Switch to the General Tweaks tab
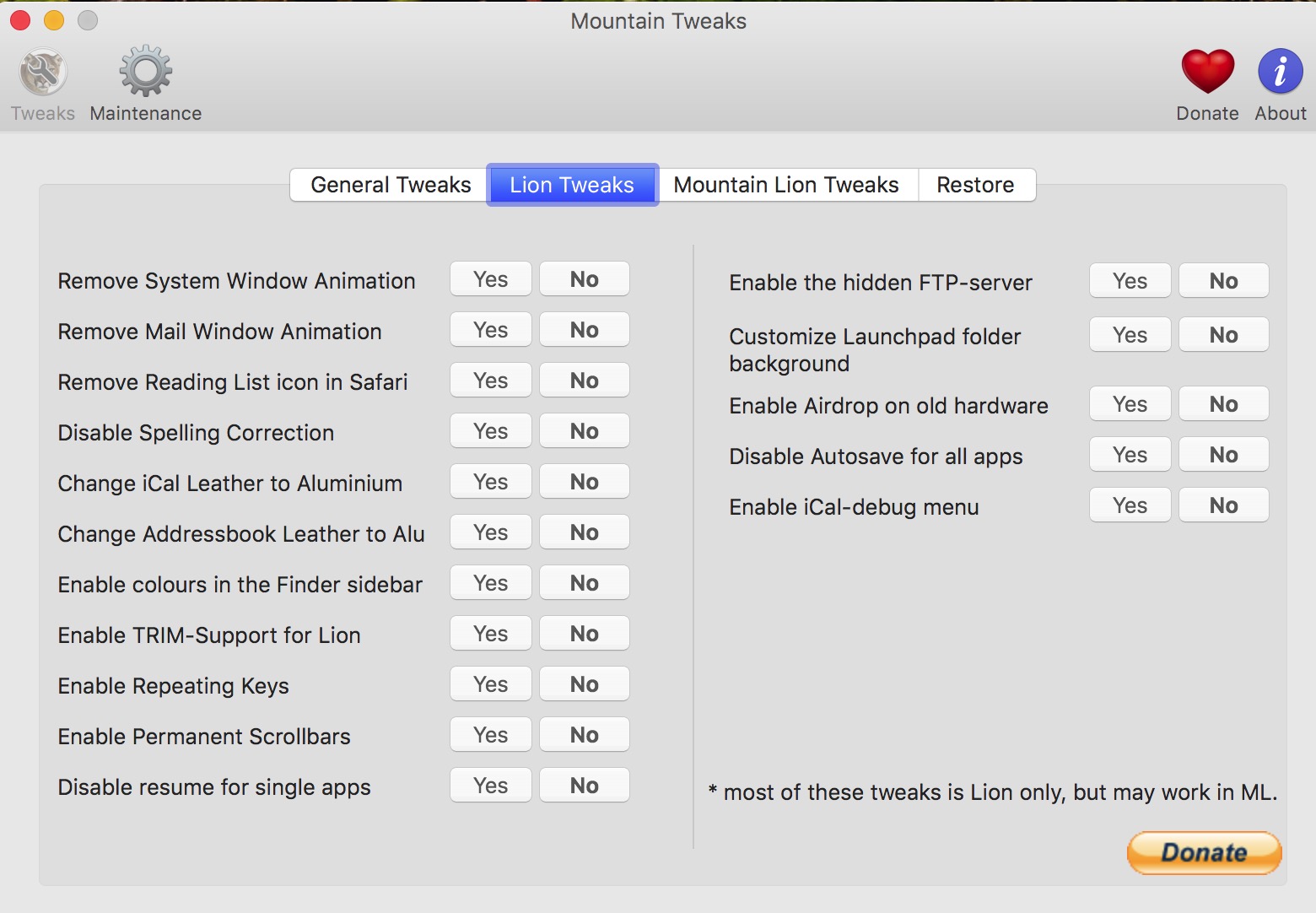Screen dimensions: 1316x913 tap(390, 185)
